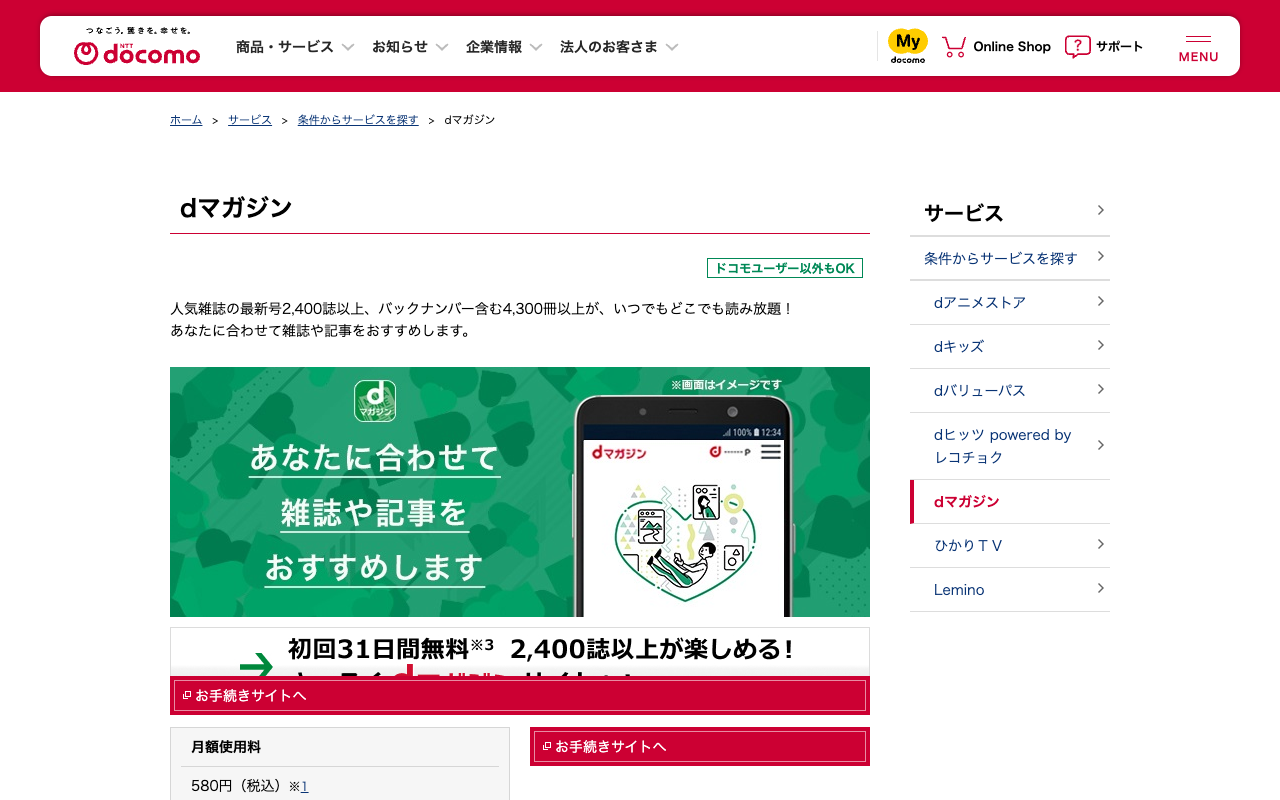Open the My docomo icon

click(x=908, y=46)
